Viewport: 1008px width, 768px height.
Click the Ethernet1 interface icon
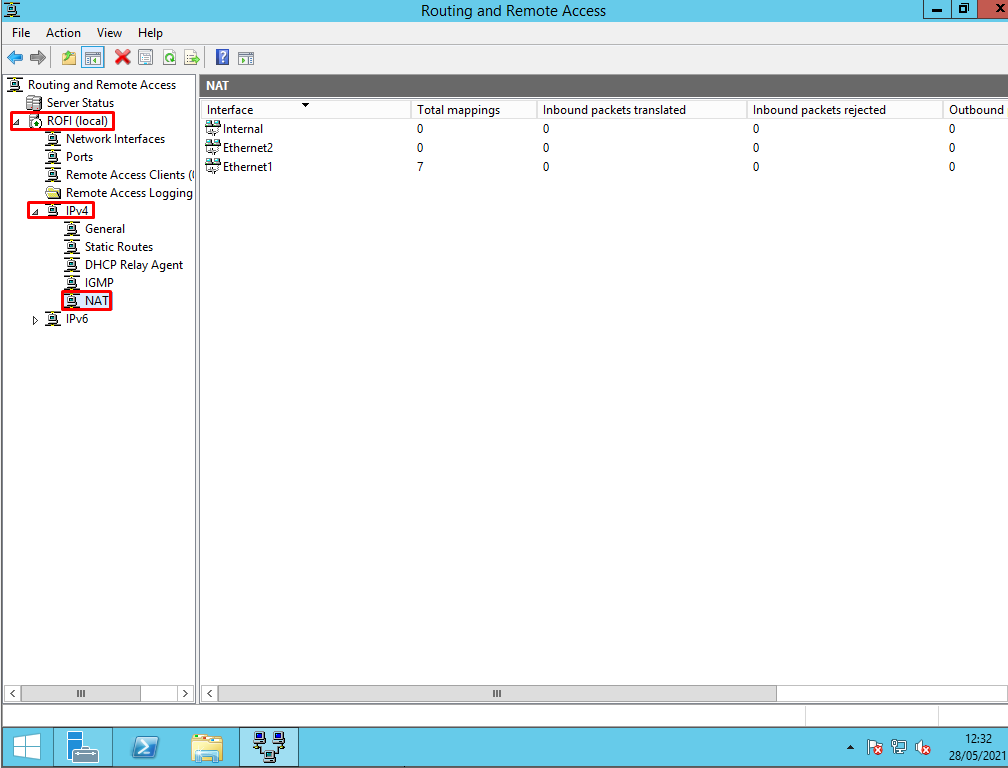click(x=213, y=166)
